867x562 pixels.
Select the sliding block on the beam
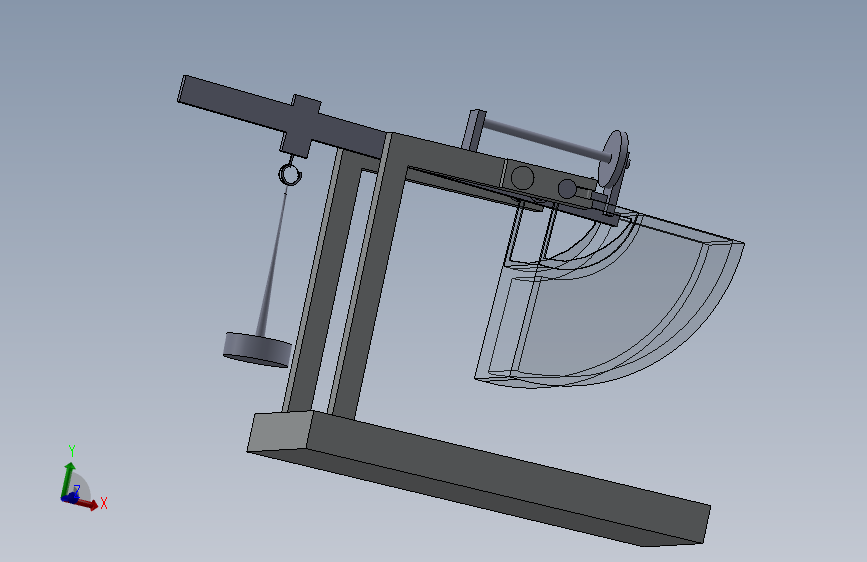pos(300,126)
